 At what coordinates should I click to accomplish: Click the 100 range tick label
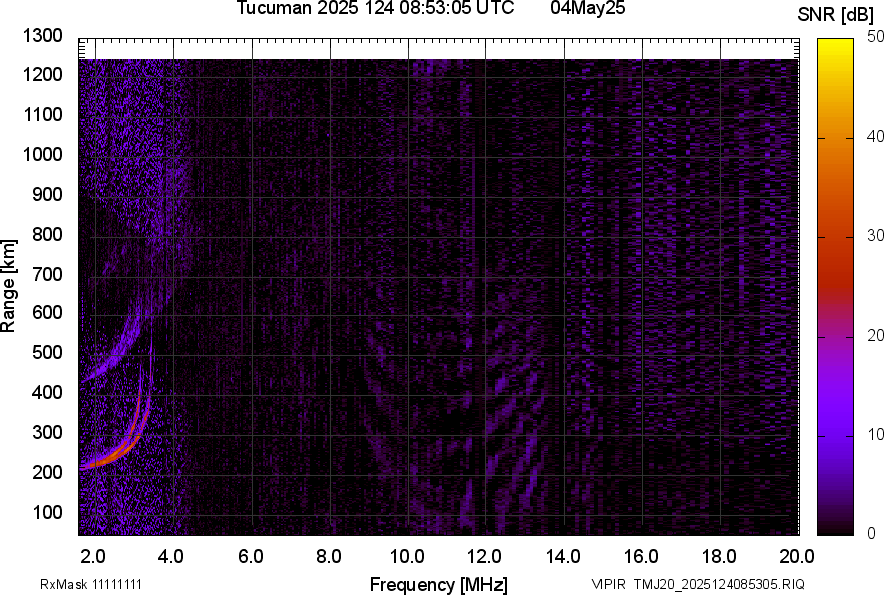[x=47, y=512]
